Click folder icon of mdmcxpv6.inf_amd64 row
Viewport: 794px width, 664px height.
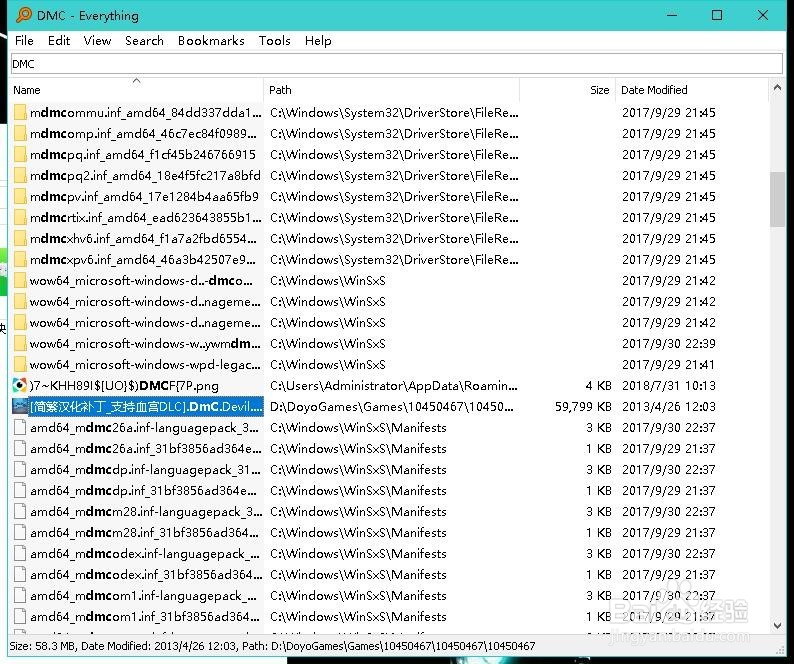(x=20, y=259)
